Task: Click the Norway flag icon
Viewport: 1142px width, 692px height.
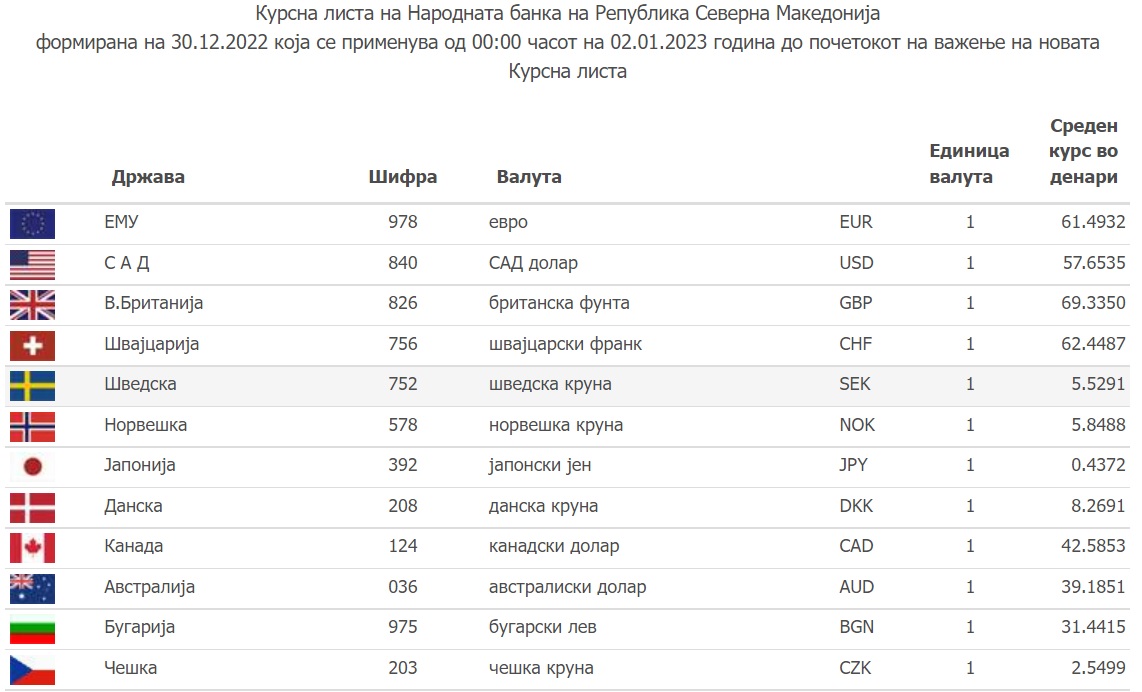Action: pyautogui.click(x=32, y=427)
